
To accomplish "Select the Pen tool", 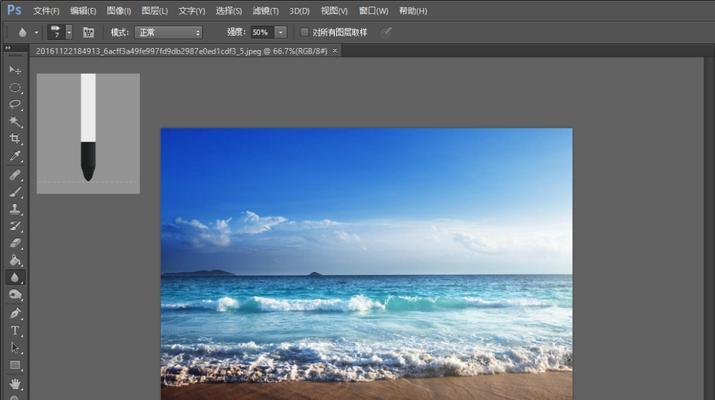I will click(15, 313).
